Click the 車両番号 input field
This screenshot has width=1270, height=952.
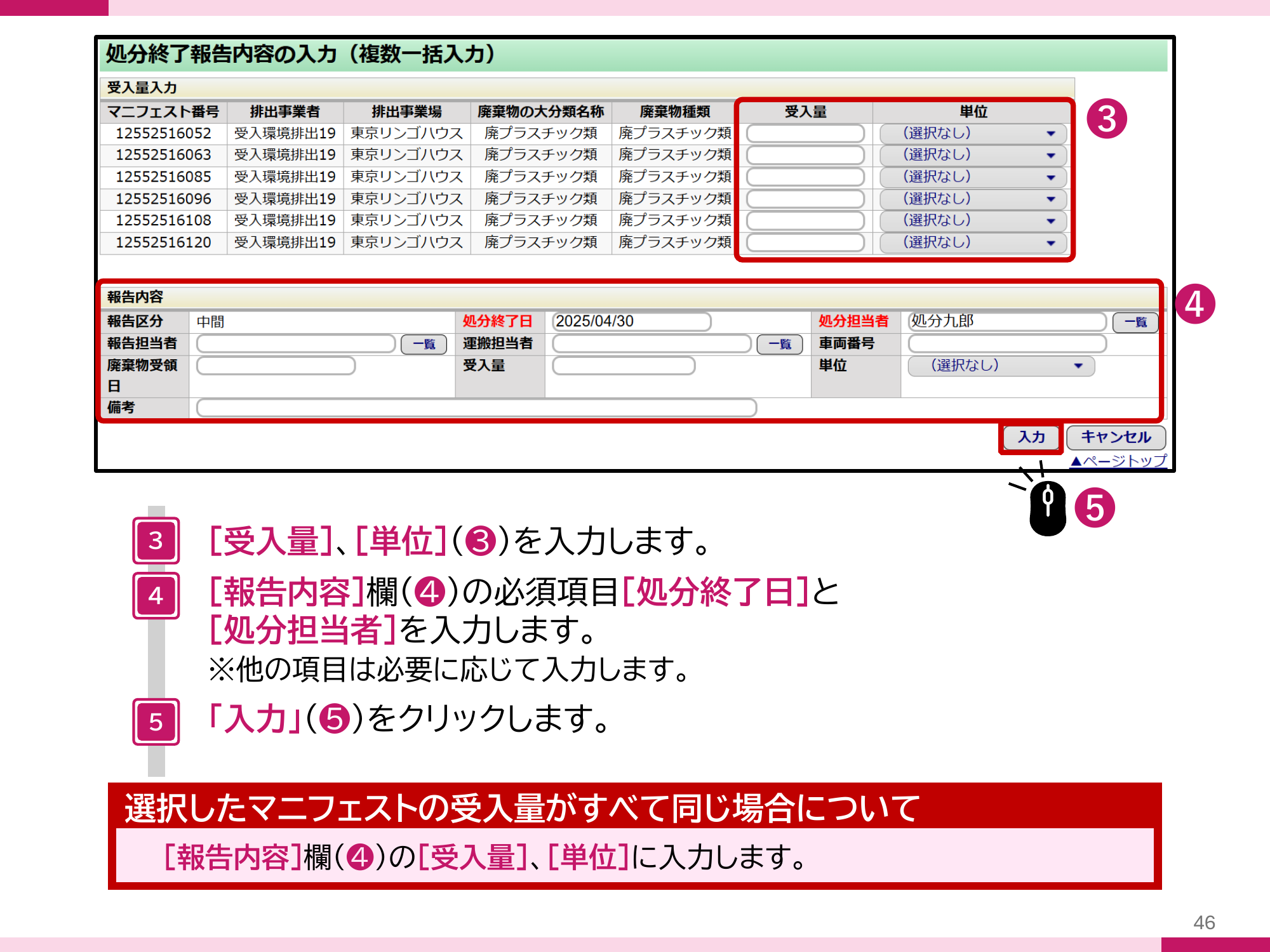pos(1007,343)
